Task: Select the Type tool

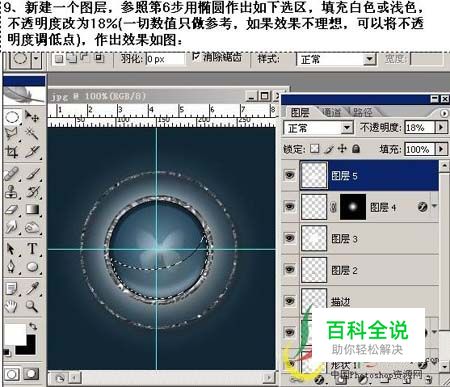Action: coord(32,249)
